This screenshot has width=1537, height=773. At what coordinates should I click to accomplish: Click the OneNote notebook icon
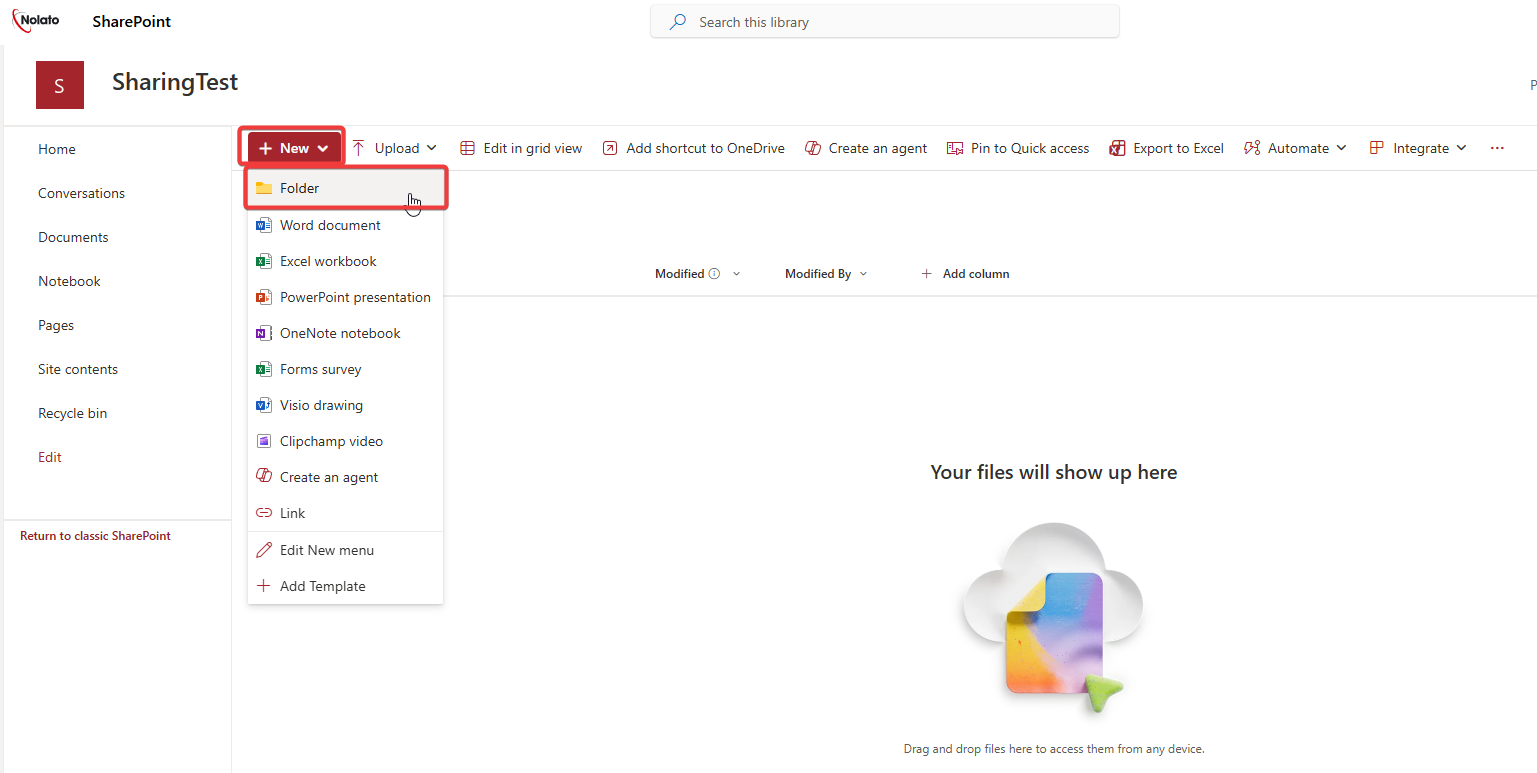[x=264, y=333]
